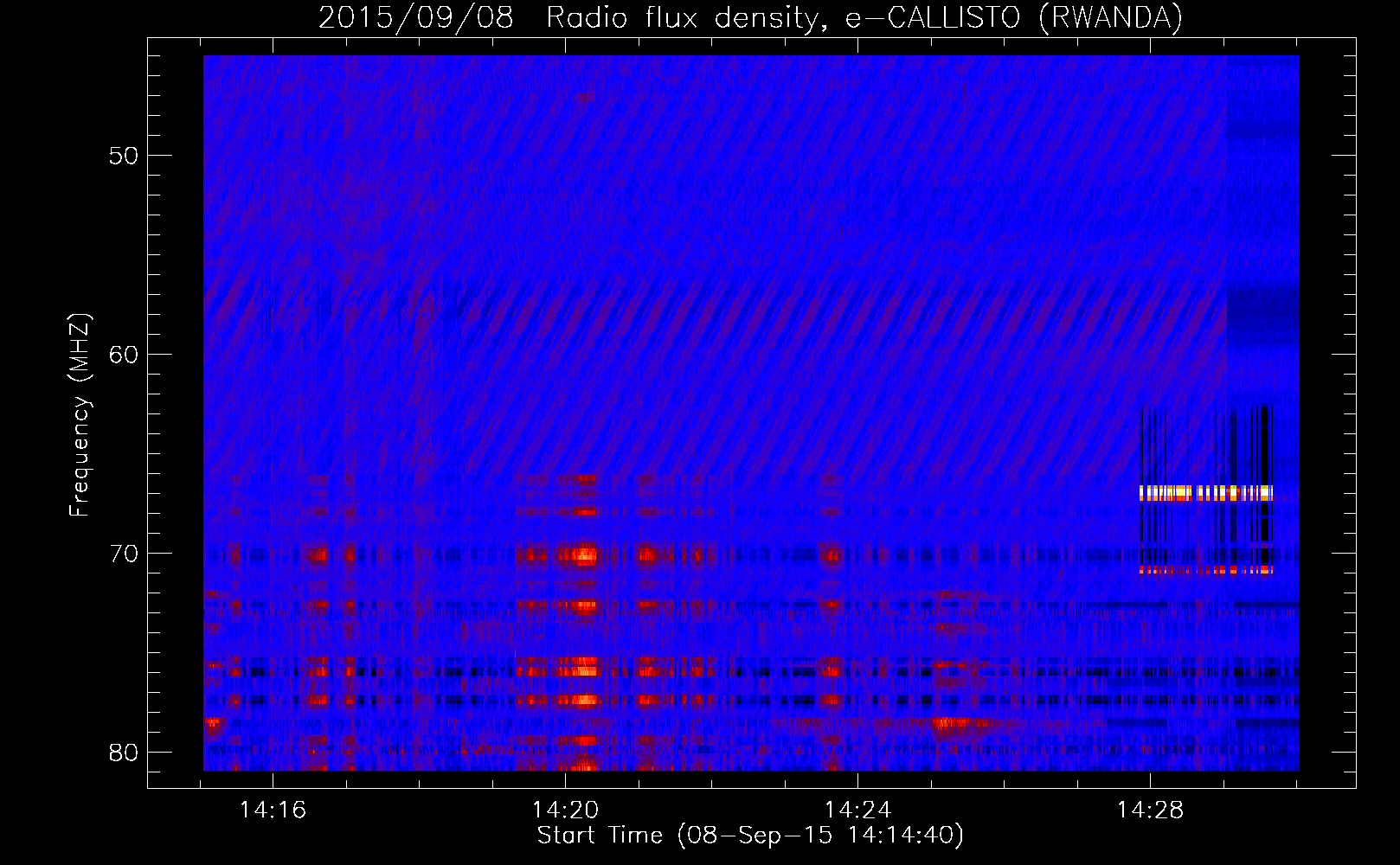This screenshot has width=1400, height=865.
Task: Click the plot title mentioning e-CALLISTO (RWANDA)
Action: coord(750,17)
